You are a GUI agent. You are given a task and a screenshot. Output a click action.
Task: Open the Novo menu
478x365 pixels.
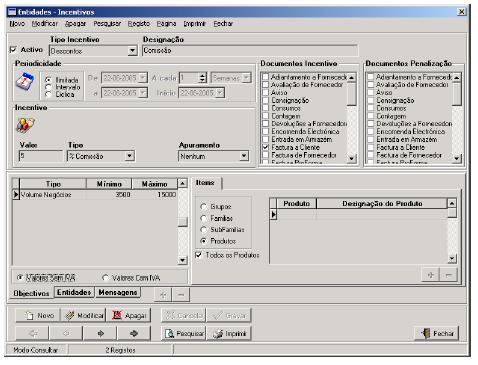coord(17,24)
